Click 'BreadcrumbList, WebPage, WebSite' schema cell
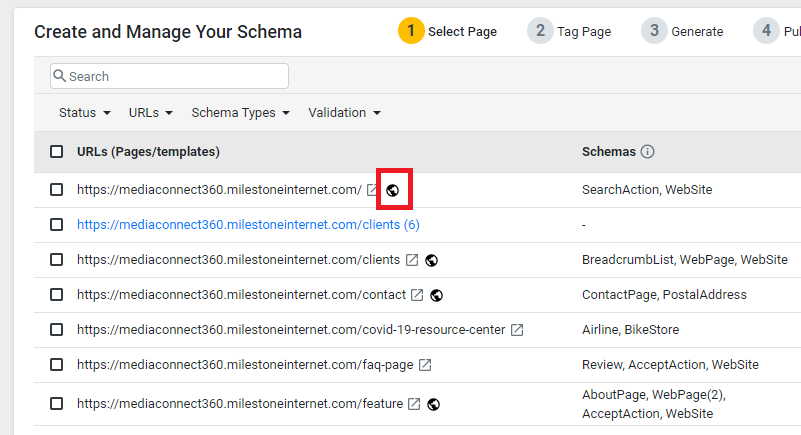The image size is (801, 435). 685,260
